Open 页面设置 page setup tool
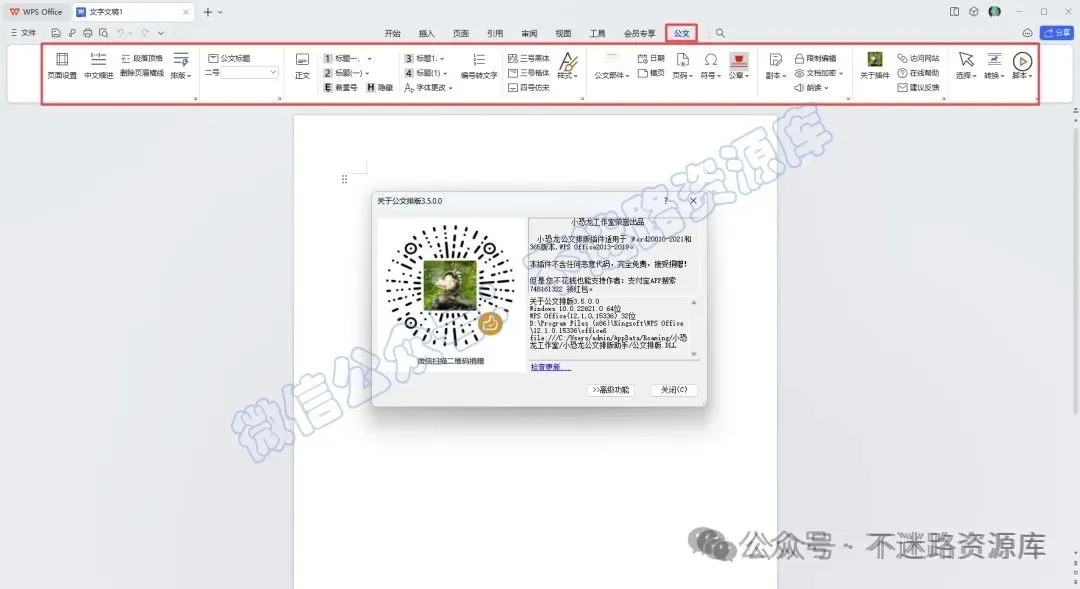 coord(62,66)
